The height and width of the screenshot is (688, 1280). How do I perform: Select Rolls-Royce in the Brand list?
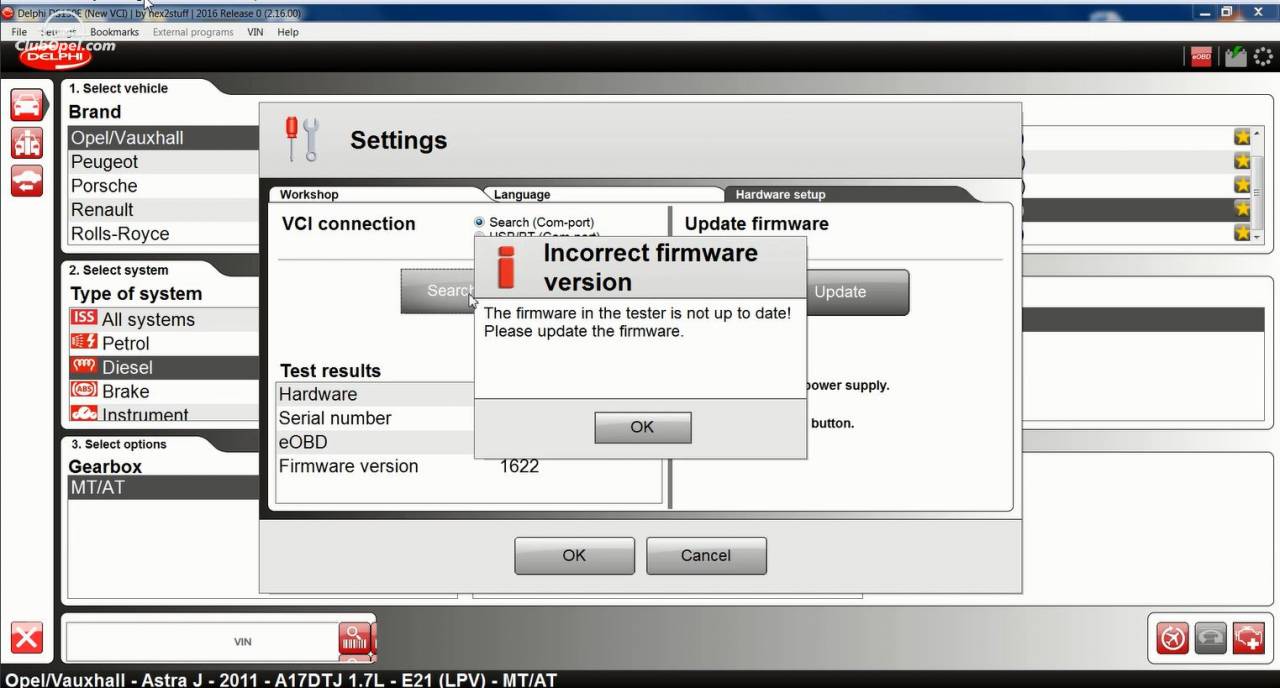[x=164, y=234]
